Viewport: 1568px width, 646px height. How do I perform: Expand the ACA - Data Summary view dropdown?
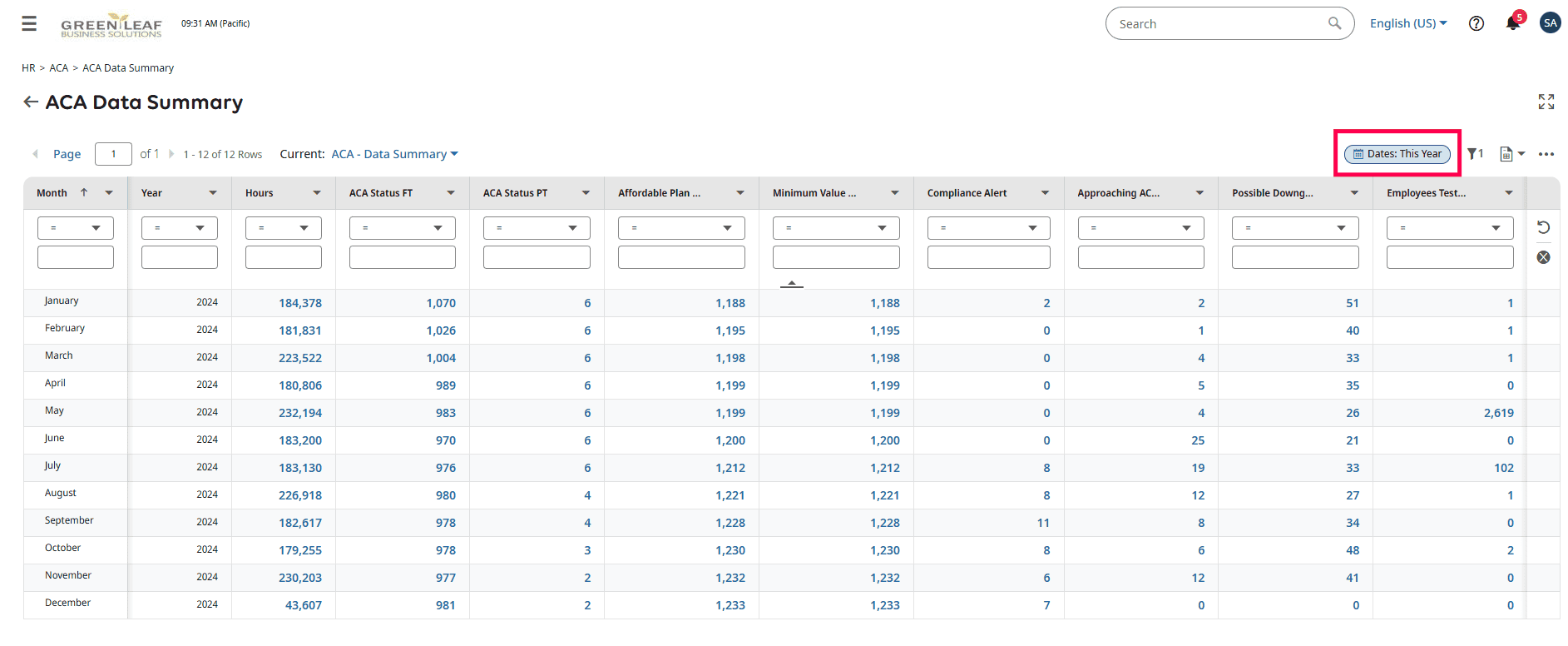395,154
